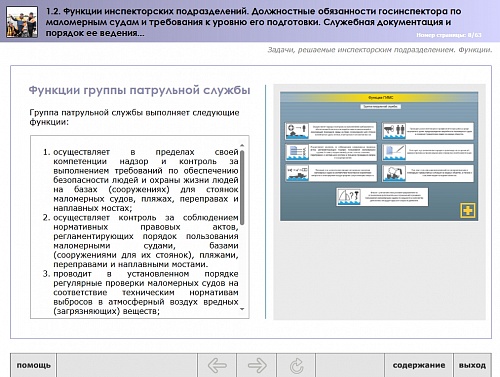
Task: Click the module title 1.2. Функции инспекторских подразделений
Action: (x=253, y=22)
